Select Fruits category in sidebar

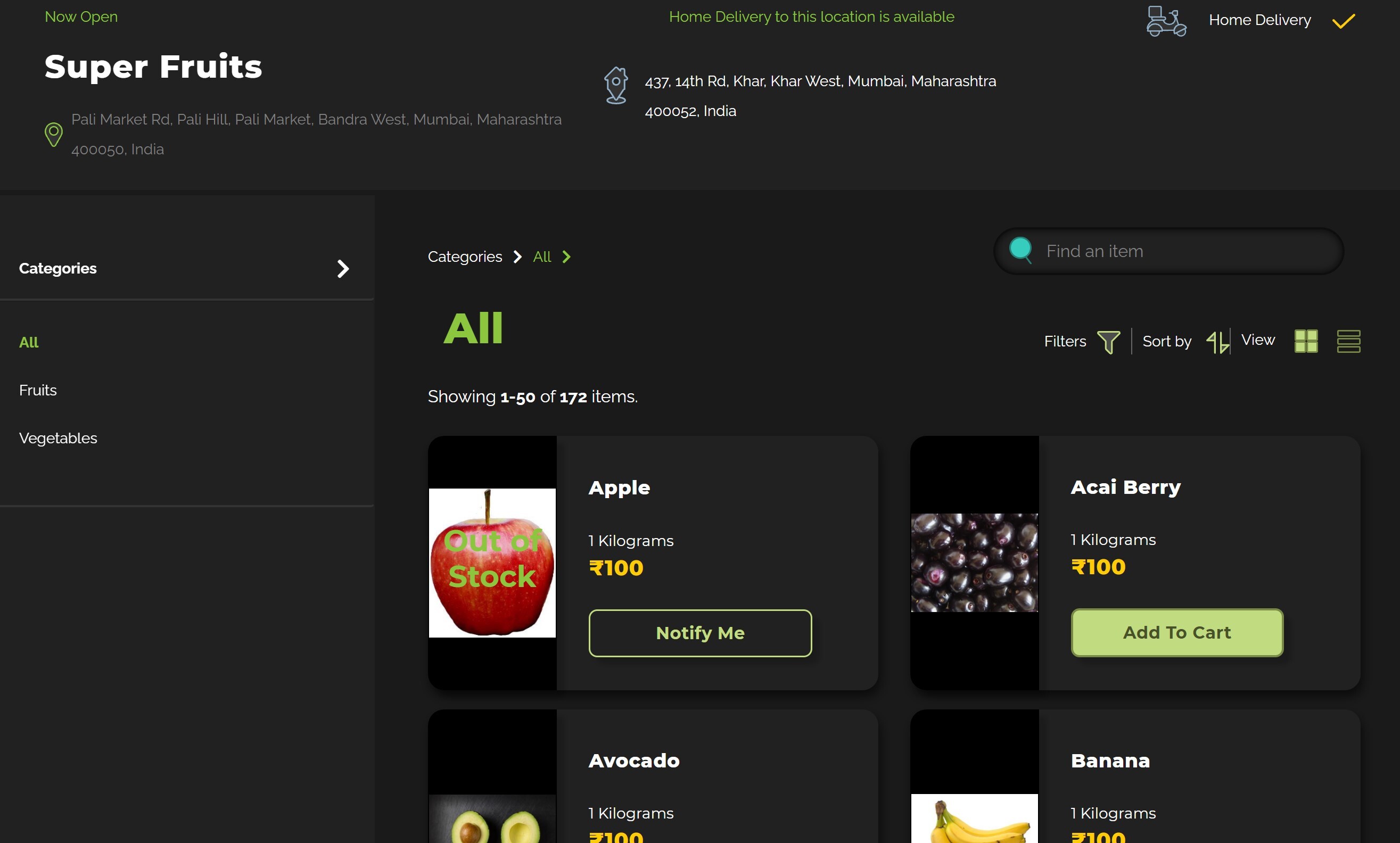pyautogui.click(x=38, y=390)
